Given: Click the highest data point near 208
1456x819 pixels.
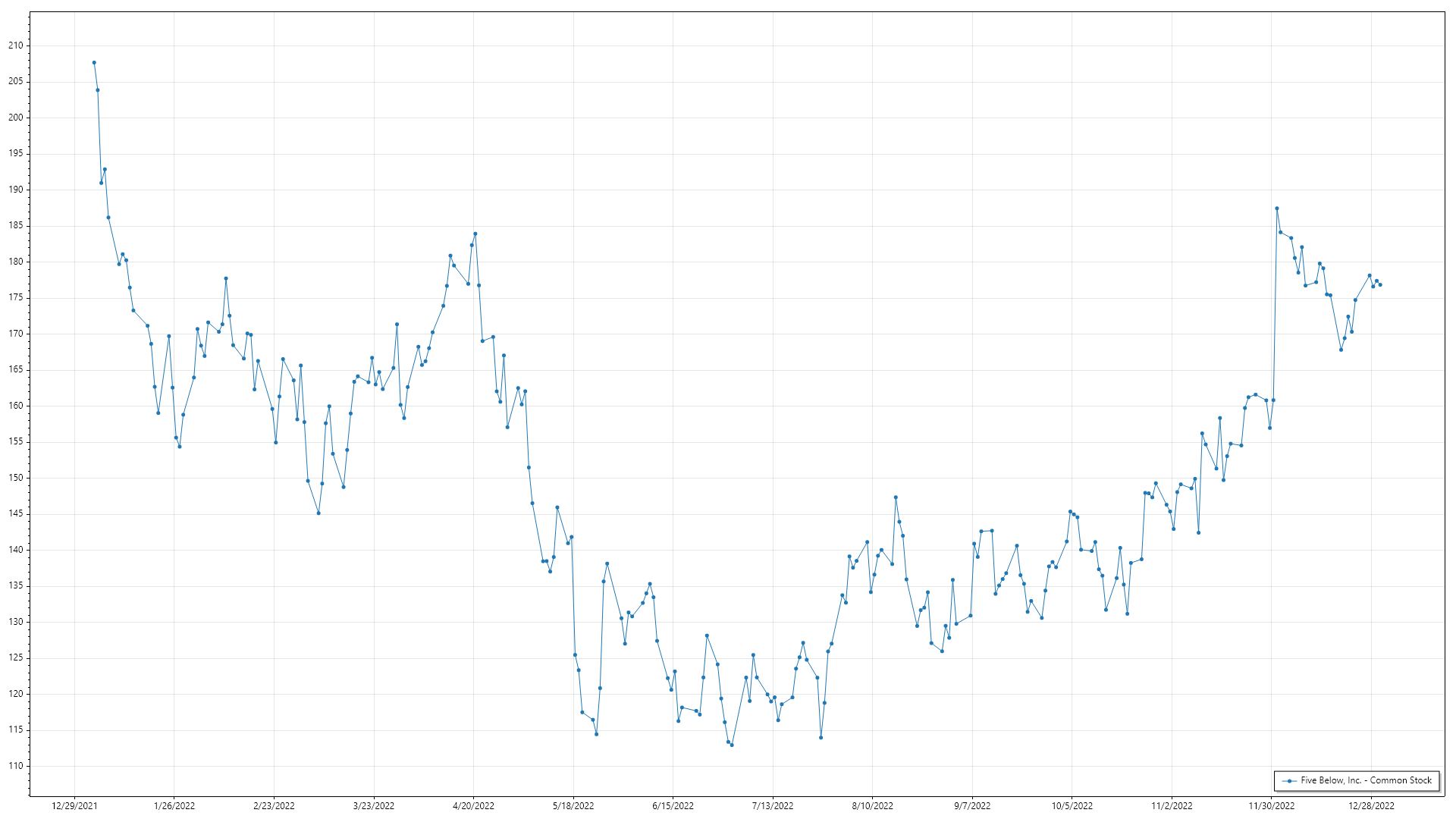Looking at the screenshot, I should [x=94, y=63].
